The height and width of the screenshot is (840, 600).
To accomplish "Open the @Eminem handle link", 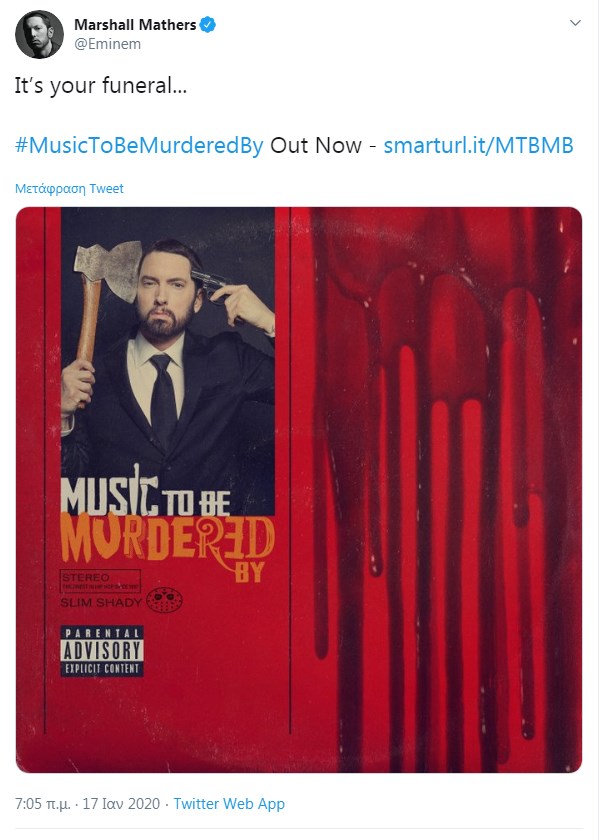I will click(x=107, y=44).
